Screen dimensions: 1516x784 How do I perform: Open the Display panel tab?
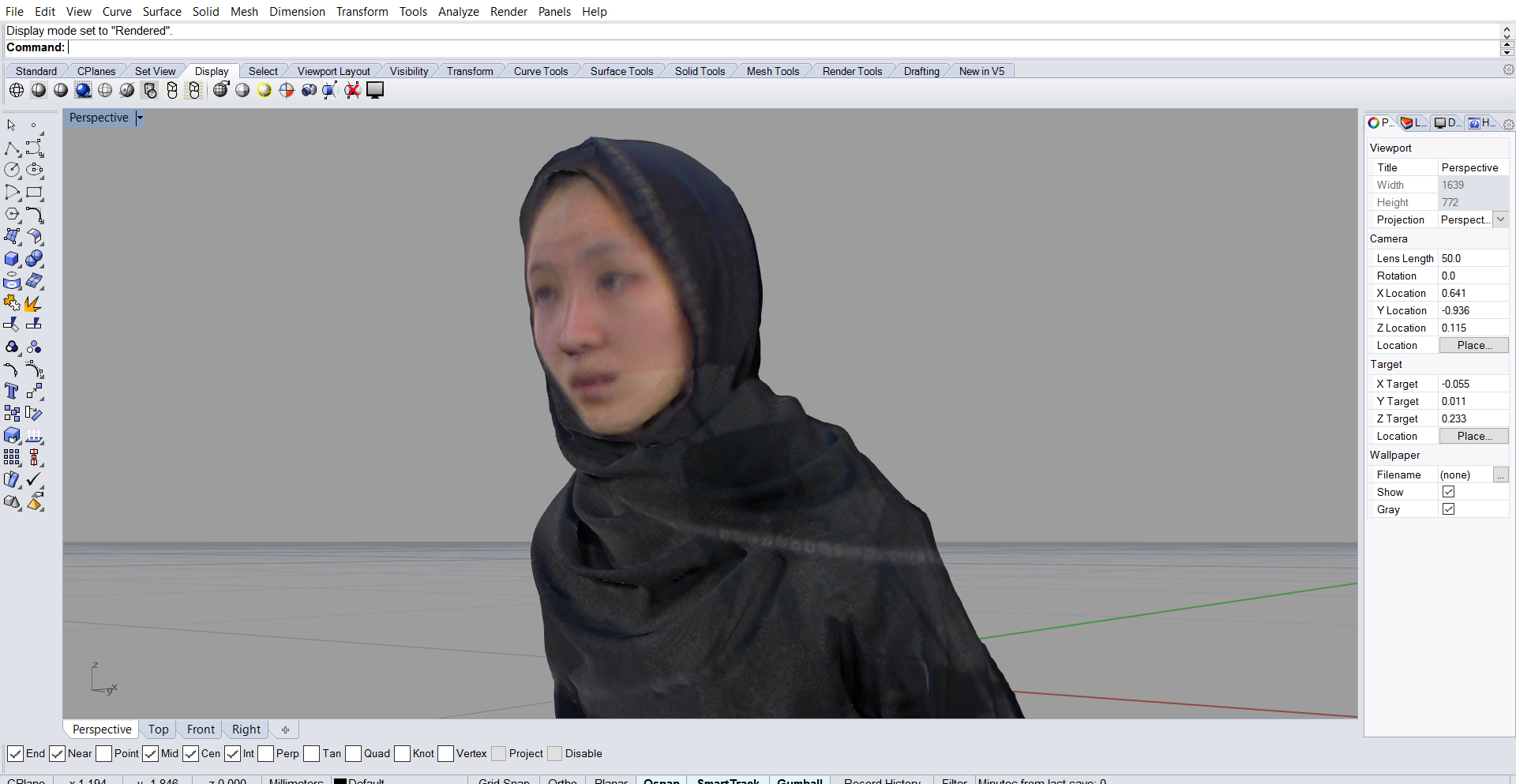(x=1447, y=123)
